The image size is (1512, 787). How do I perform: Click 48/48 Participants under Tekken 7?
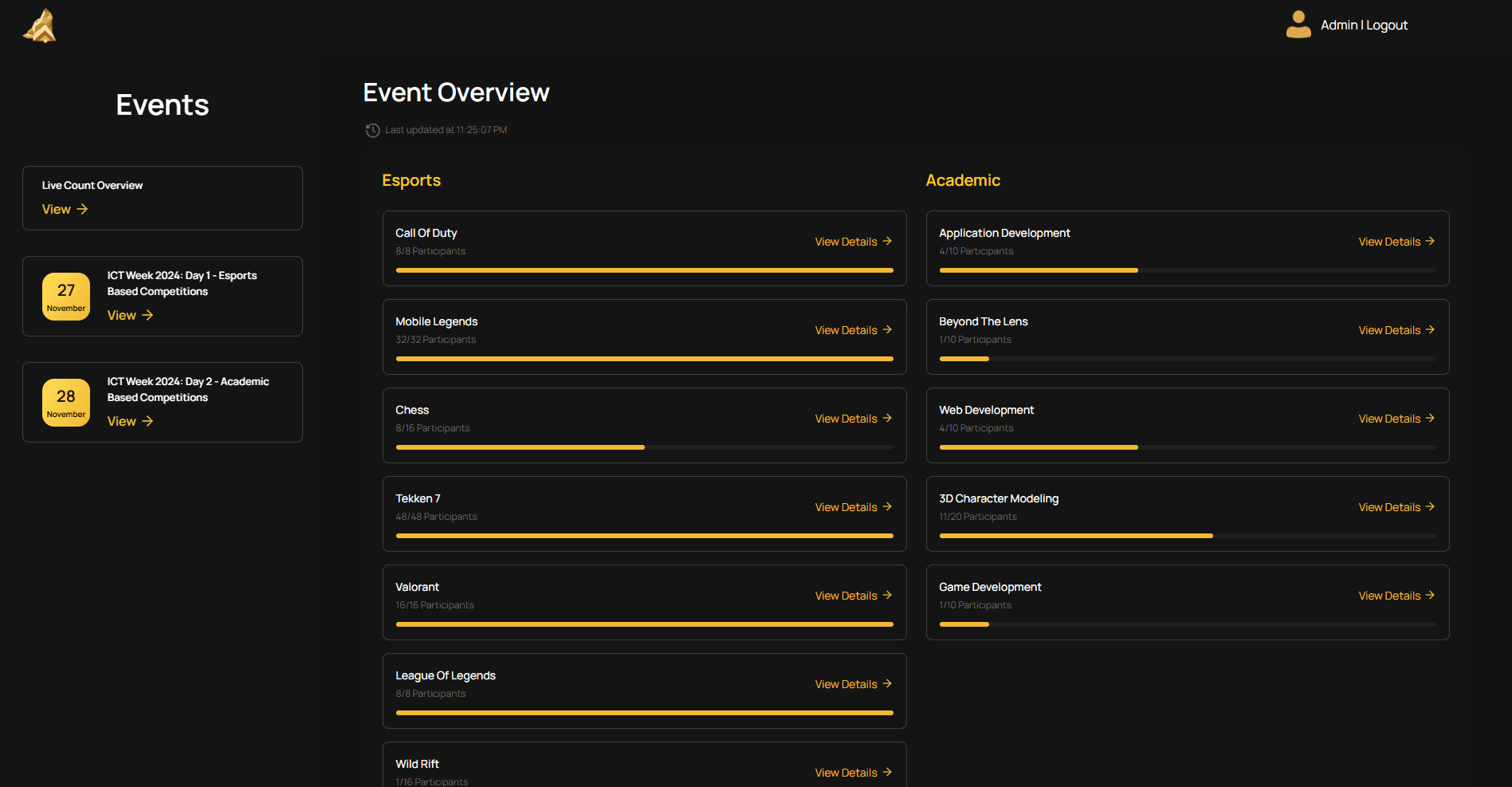coord(437,517)
